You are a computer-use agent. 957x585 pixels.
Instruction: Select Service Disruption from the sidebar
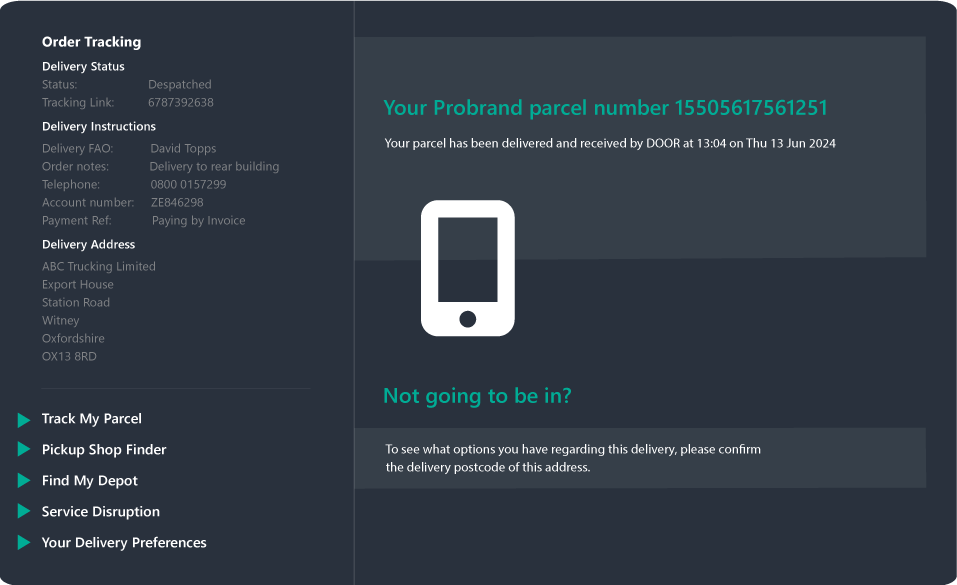point(100,512)
